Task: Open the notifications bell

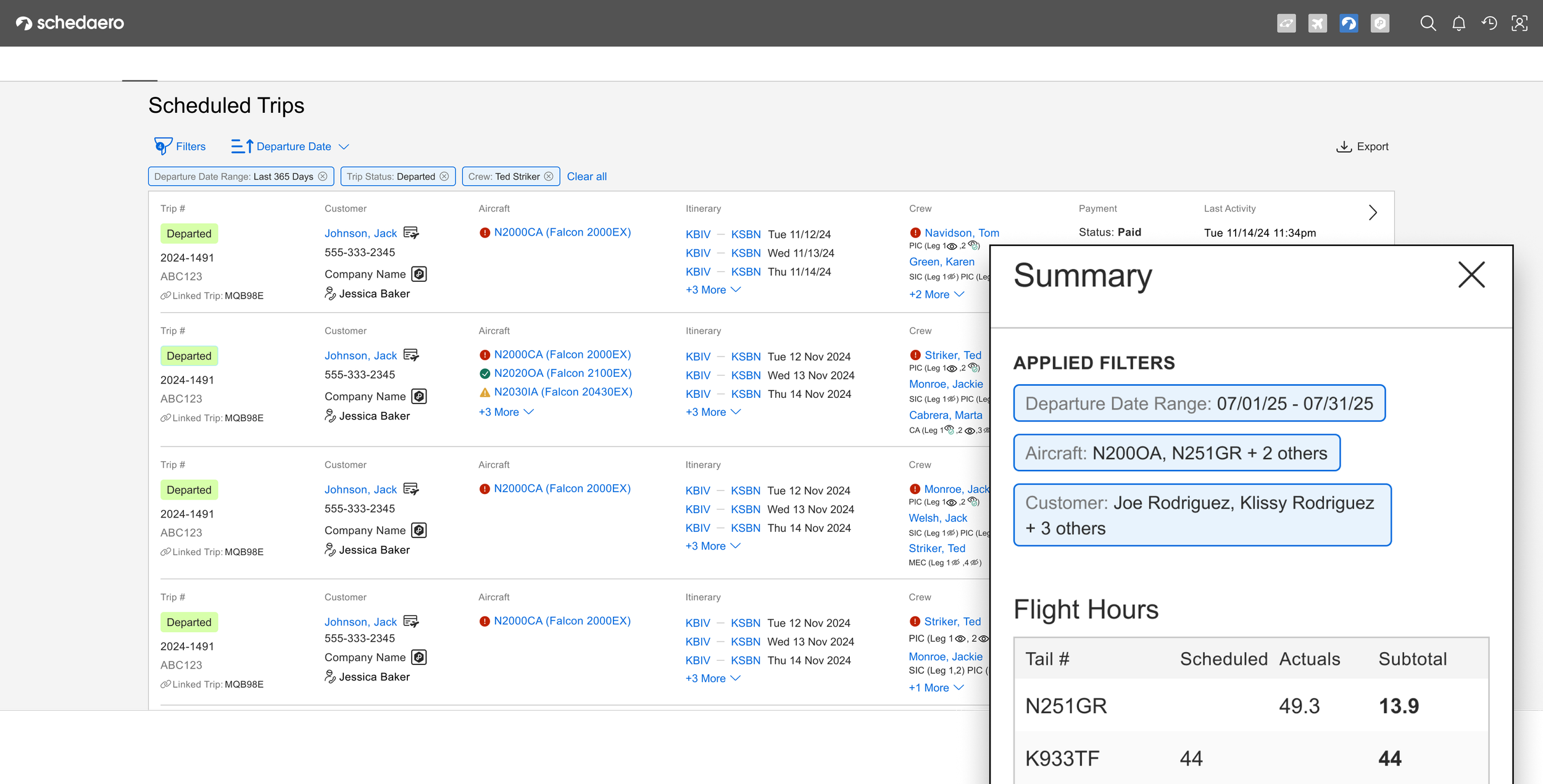Action: [x=1458, y=23]
